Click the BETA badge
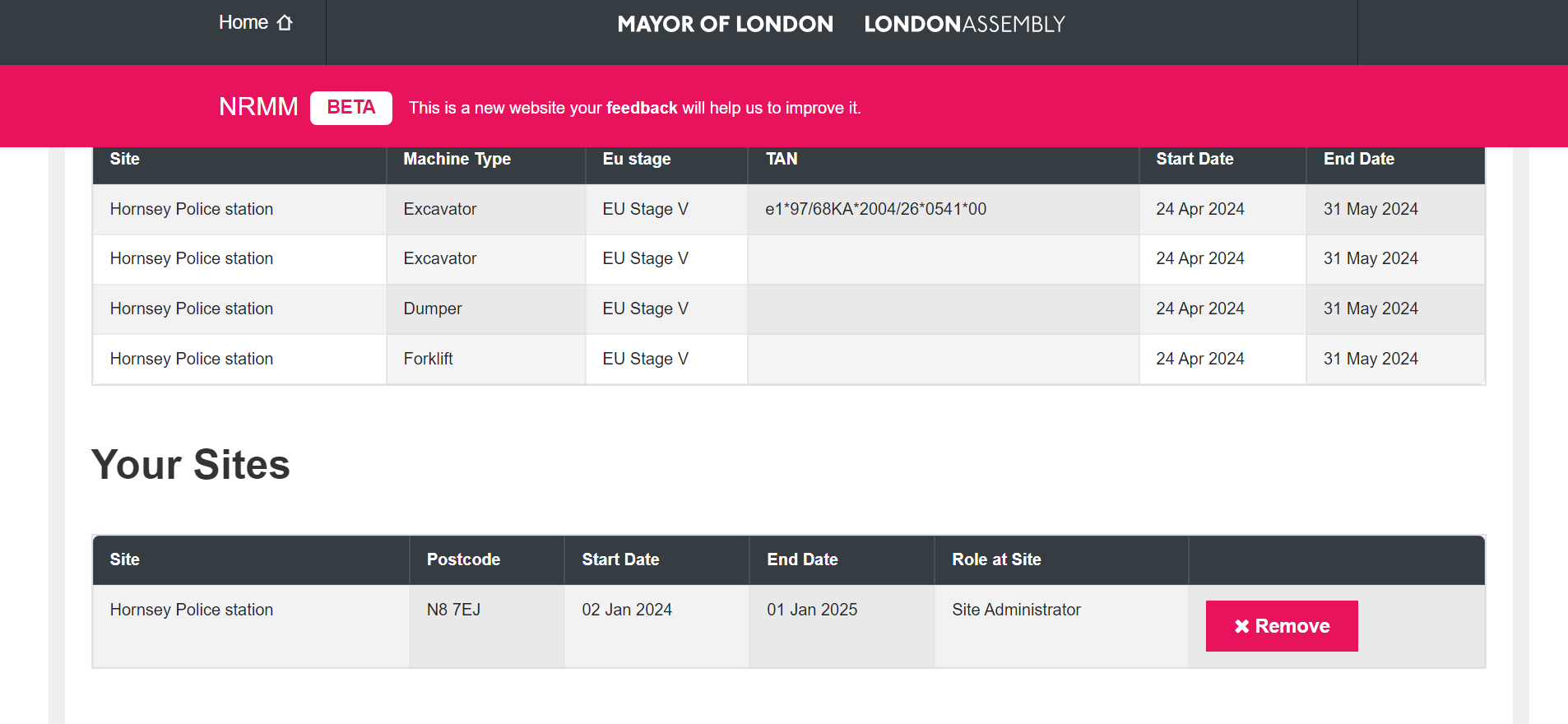The width and height of the screenshot is (1568, 724). (351, 108)
